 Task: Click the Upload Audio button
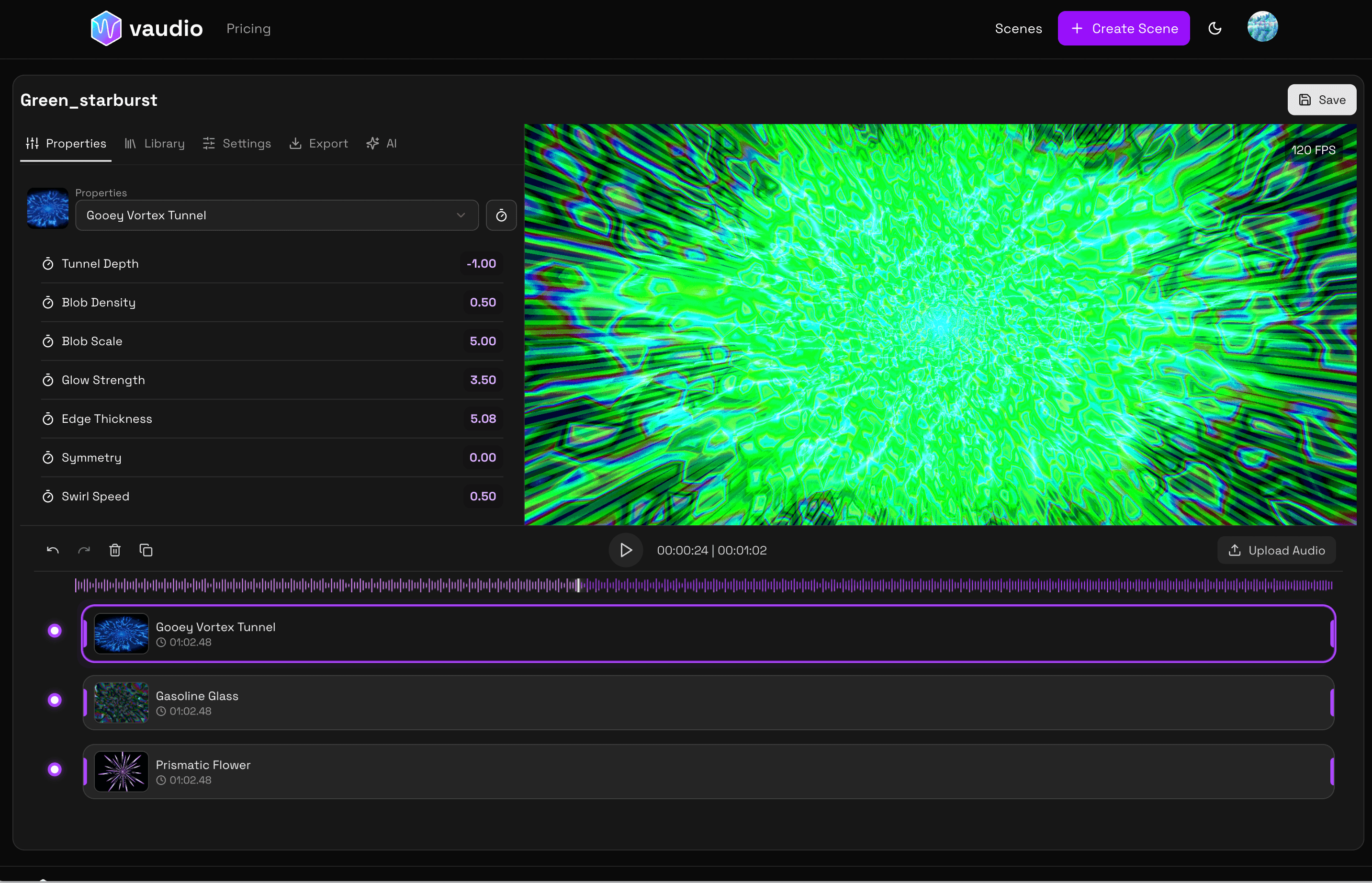[x=1276, y=551]
